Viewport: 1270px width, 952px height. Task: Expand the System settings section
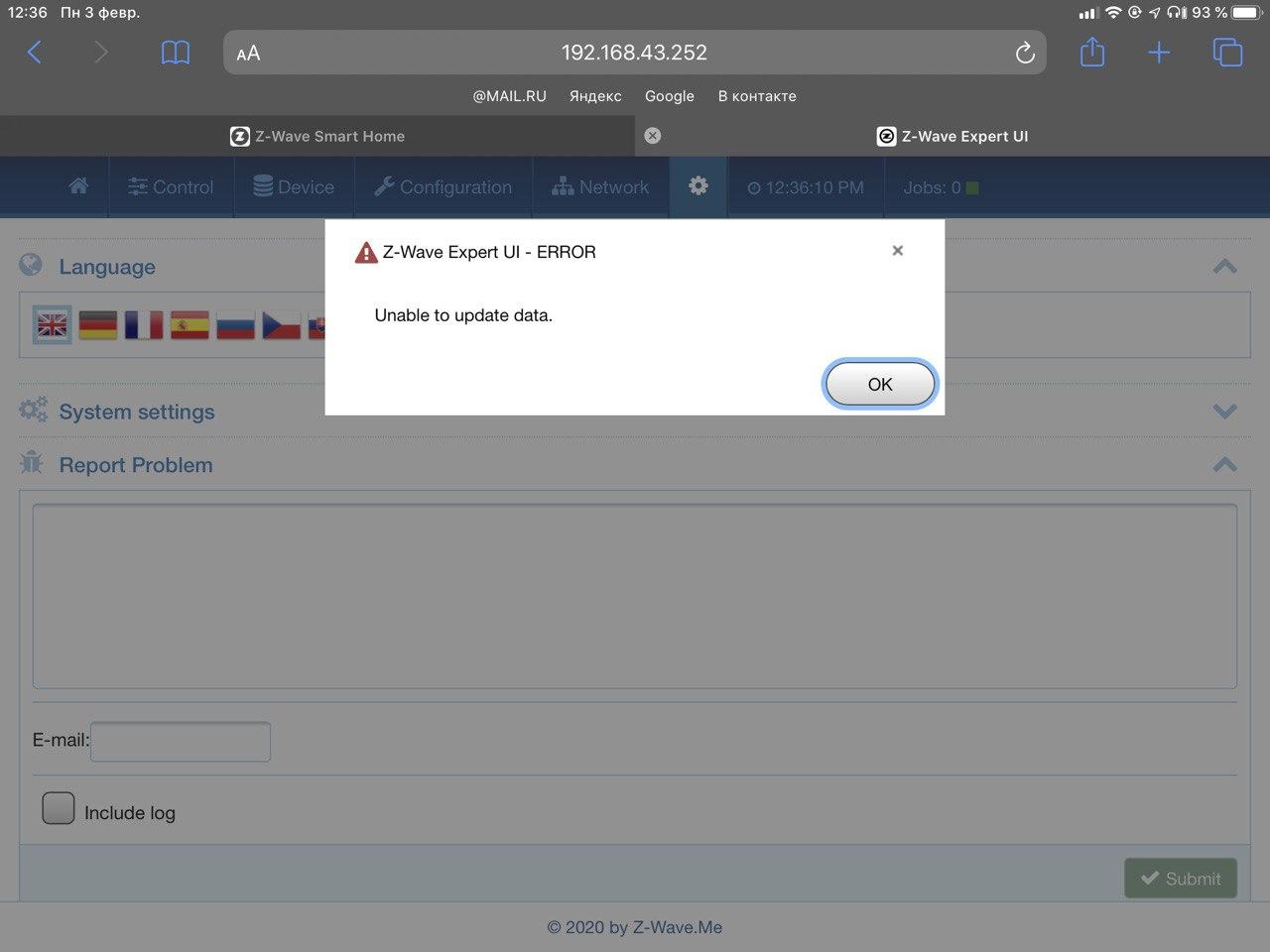click(1224, 411)
